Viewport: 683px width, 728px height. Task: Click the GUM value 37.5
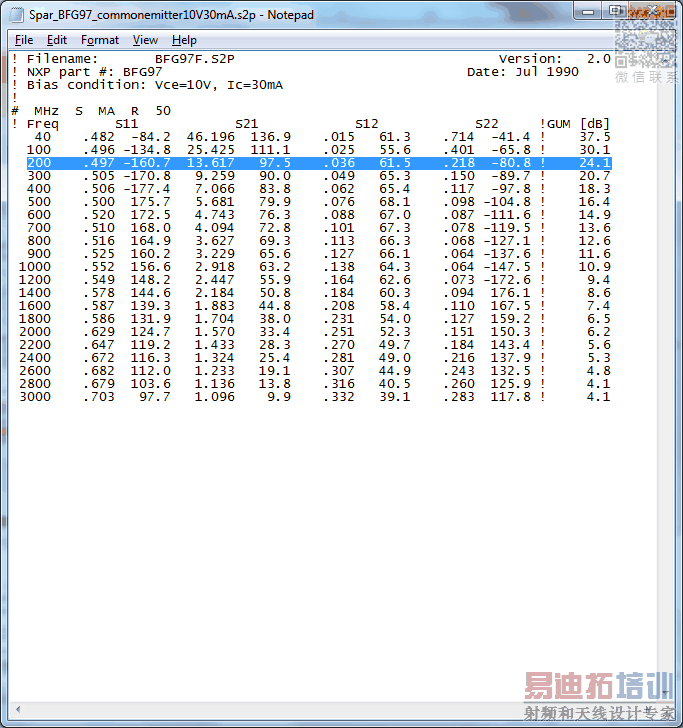[x=595, y=137]
